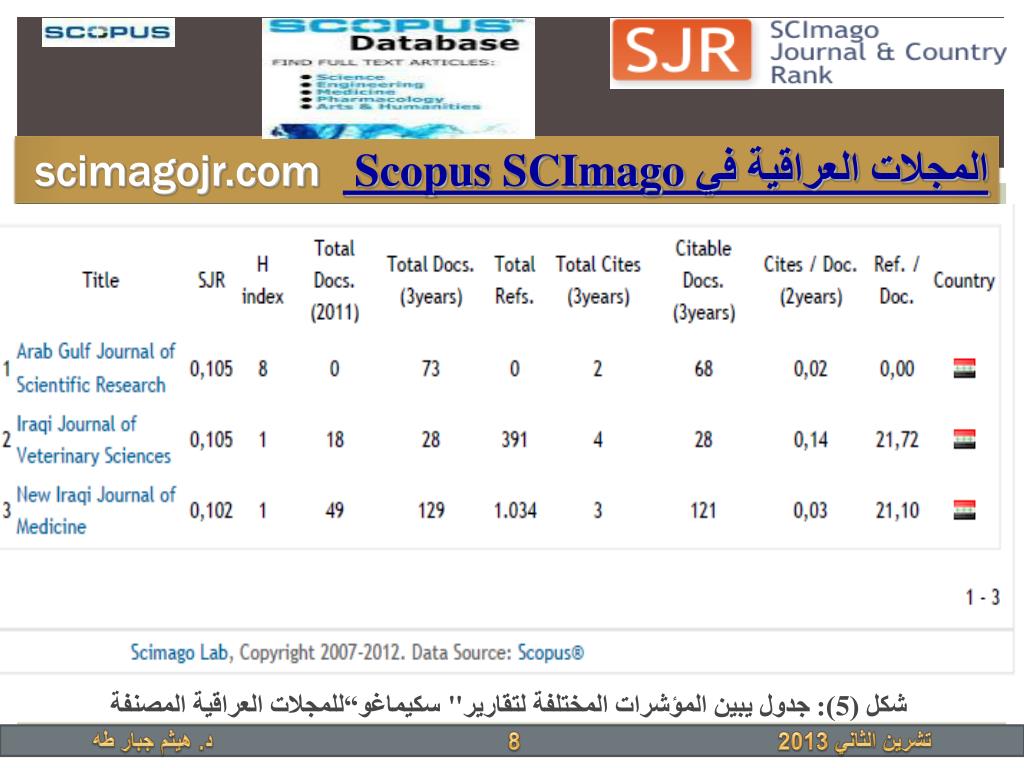Click the small Scopus logo
This screenshot has height=768, width=1024.
pos(108,32)
